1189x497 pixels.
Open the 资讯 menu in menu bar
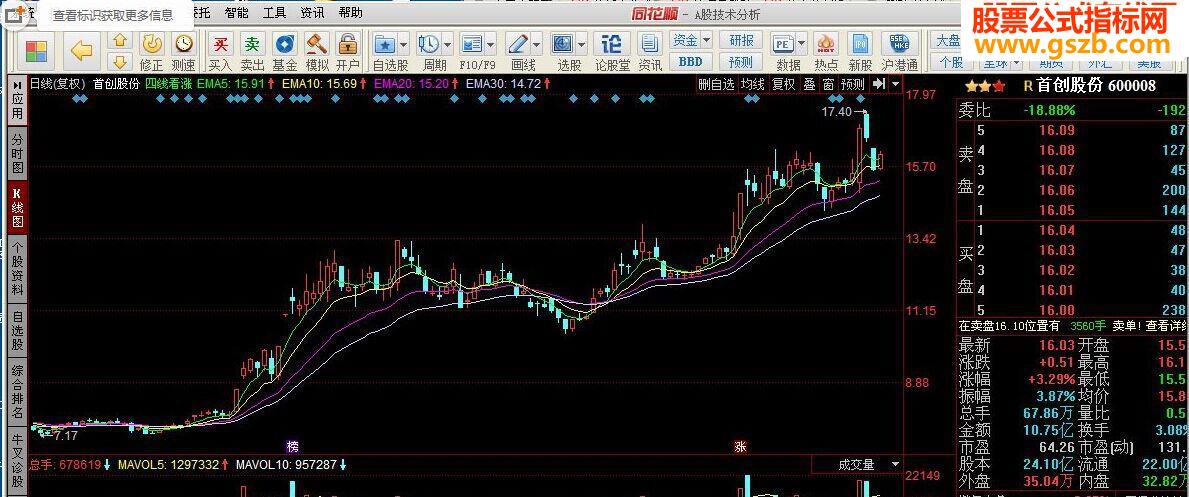tap(312, 13)
